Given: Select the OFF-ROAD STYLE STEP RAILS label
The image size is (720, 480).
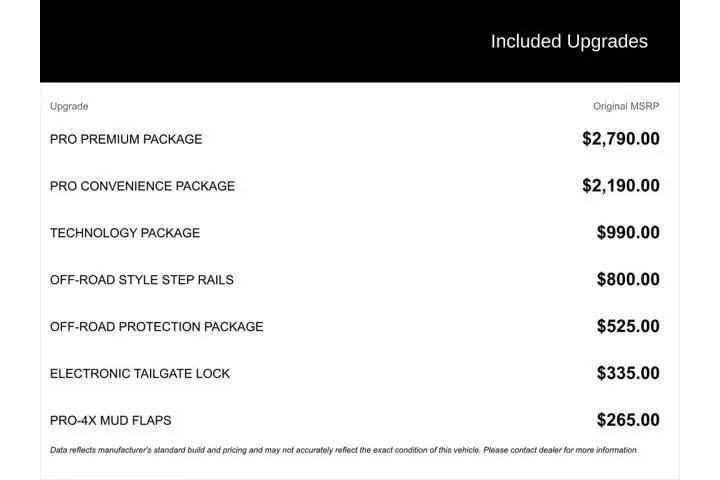Looking at the screenshot, I should coord(142,280).
